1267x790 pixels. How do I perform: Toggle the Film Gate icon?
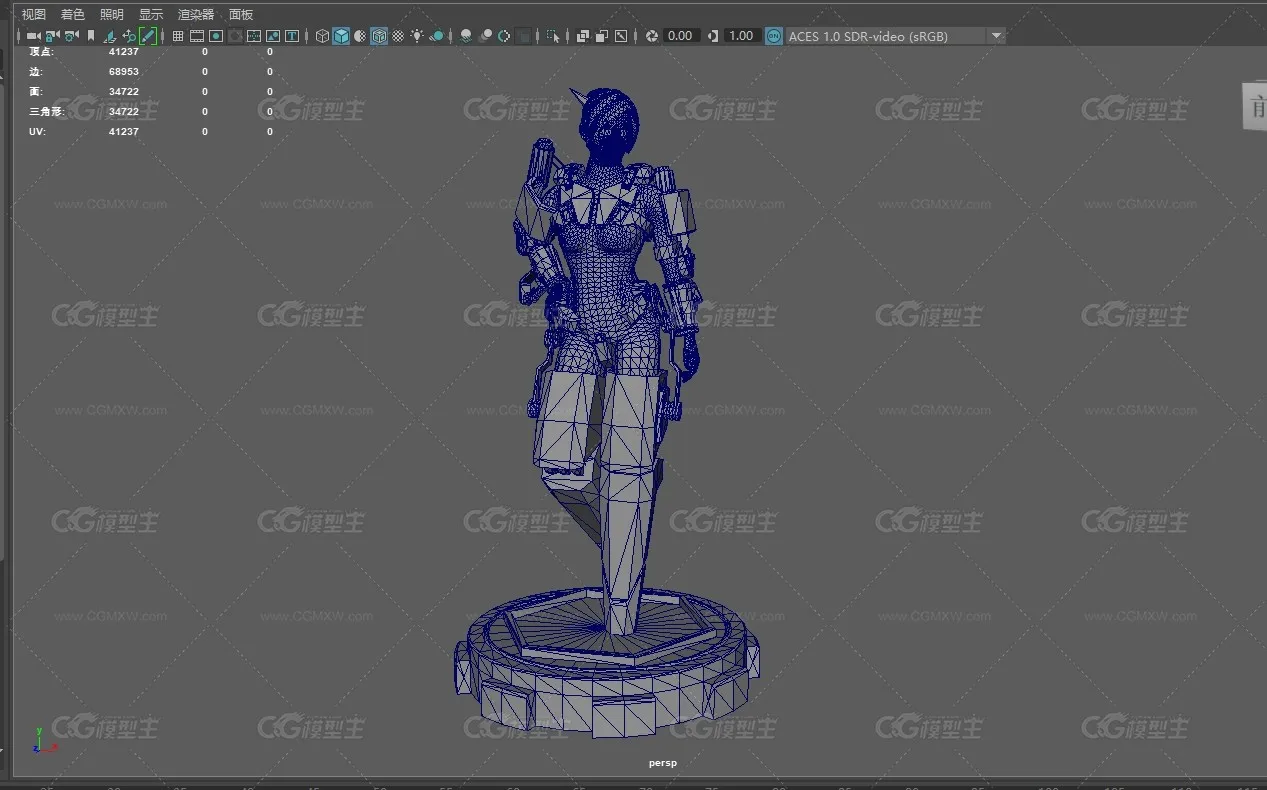[196, 36]
